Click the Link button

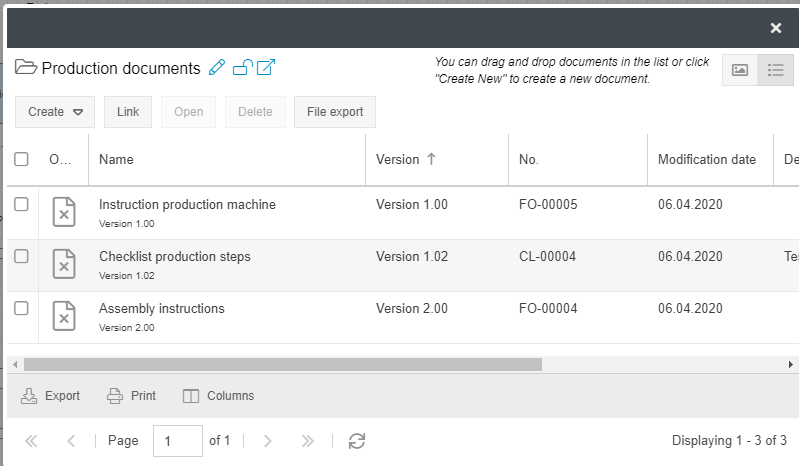click(x=128, y=112)
